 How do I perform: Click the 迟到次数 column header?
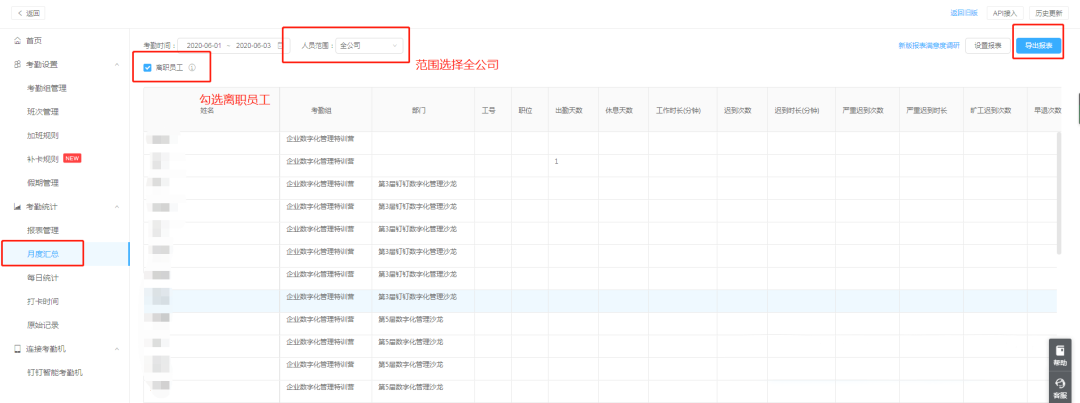pyautogui.click(x=738, y=110)
